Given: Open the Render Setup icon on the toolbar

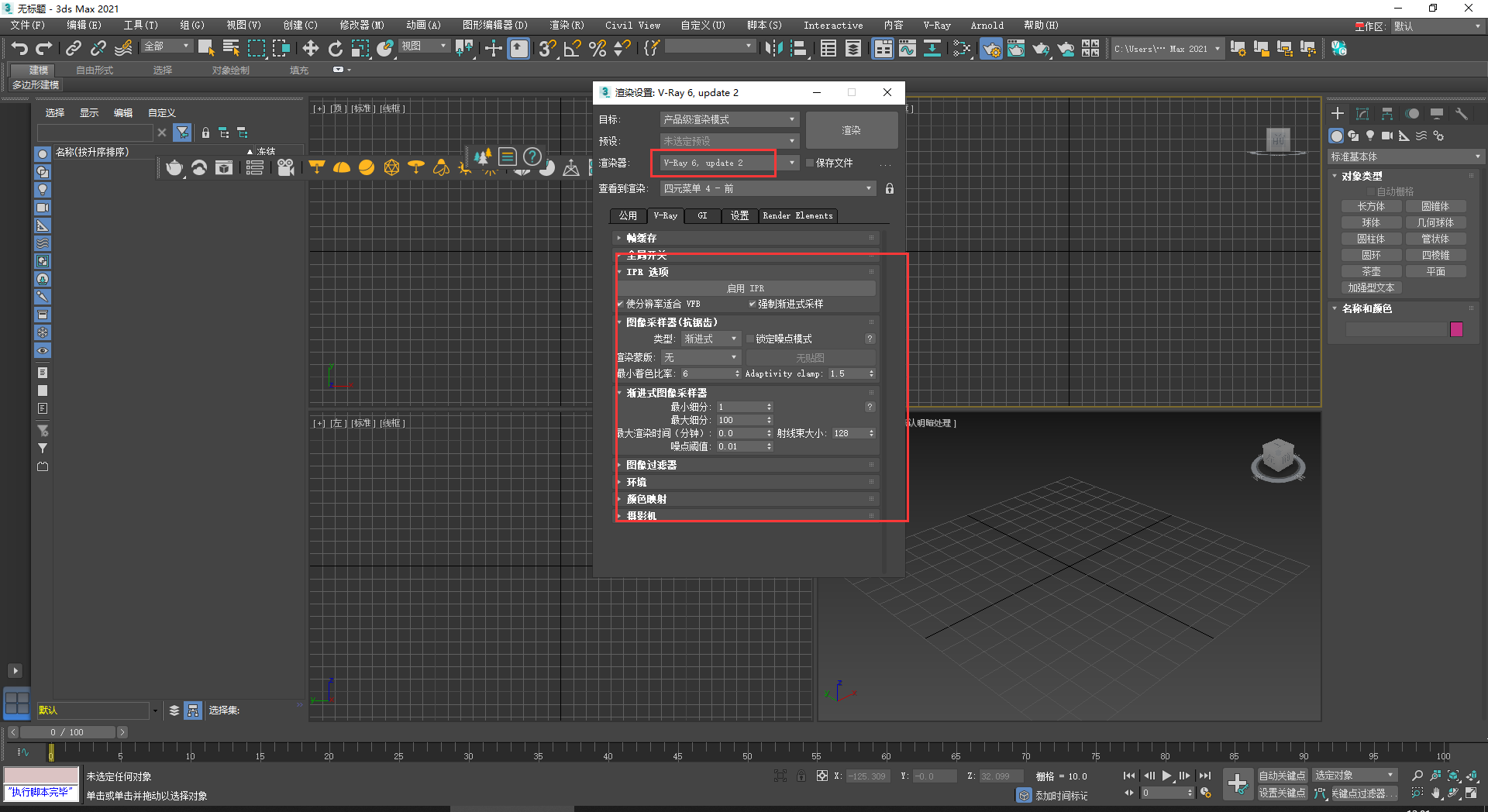Looking at the screenshot, I should [x=990, y=48].
